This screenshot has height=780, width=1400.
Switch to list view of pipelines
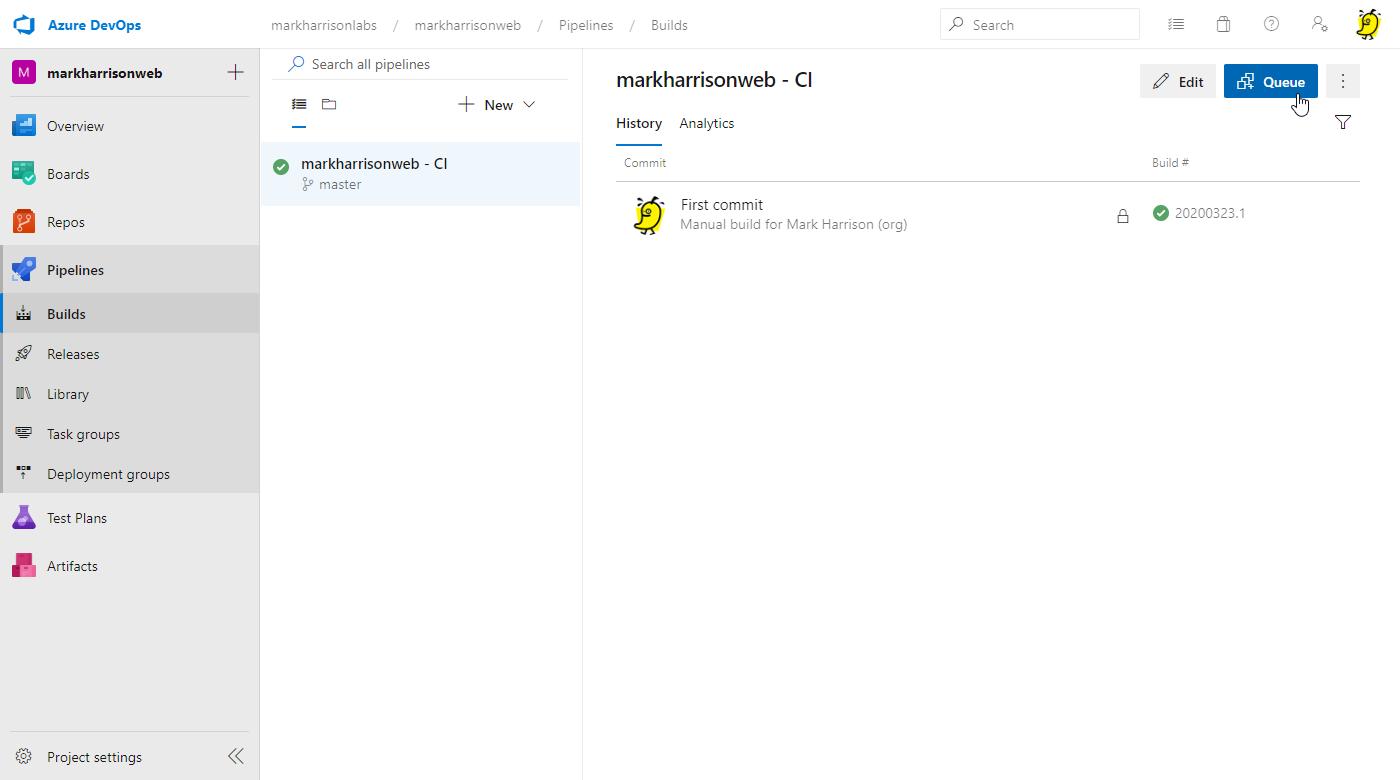pos(299,104)
